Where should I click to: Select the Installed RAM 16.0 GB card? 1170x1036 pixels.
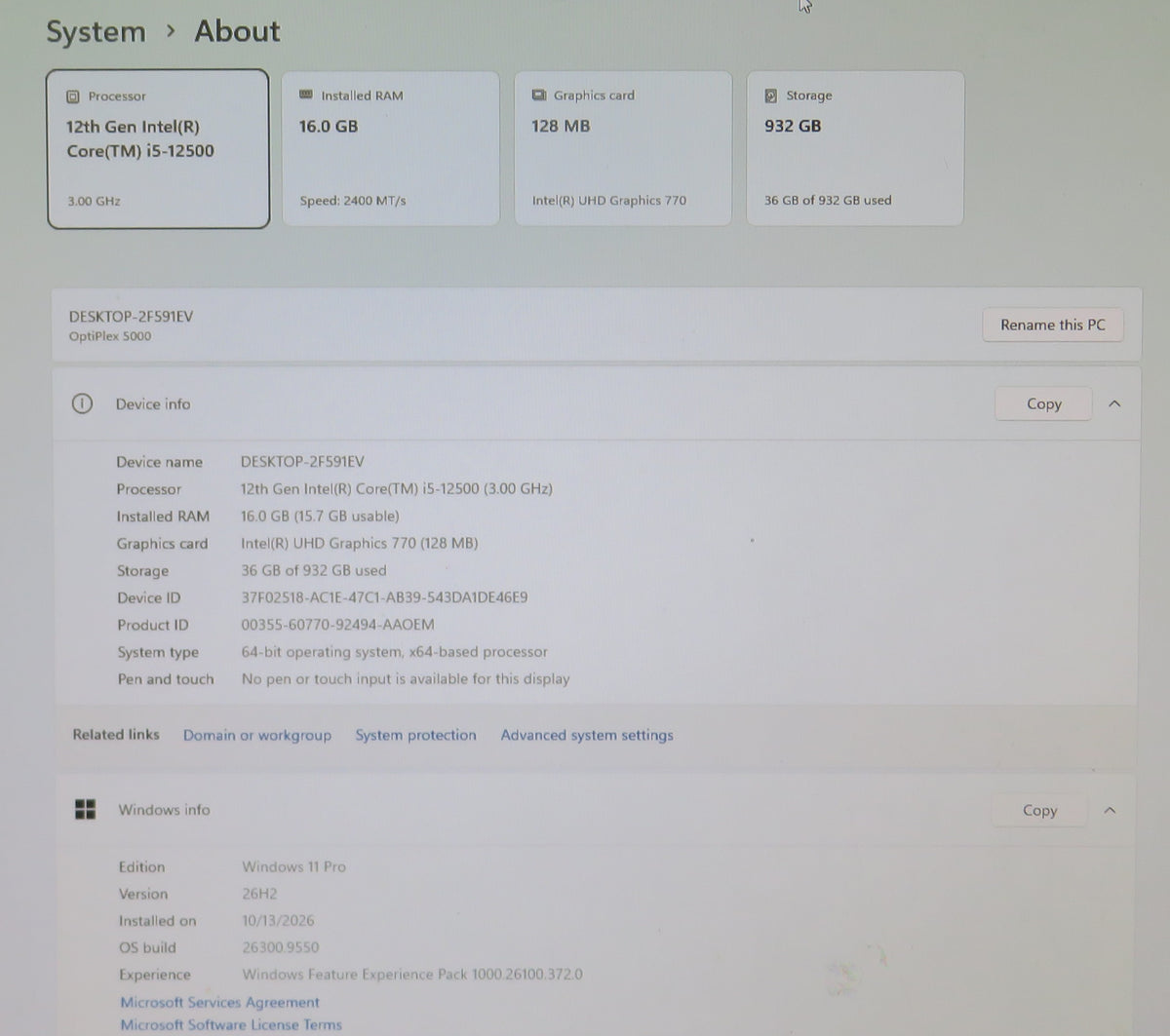(x=391, y=148)
